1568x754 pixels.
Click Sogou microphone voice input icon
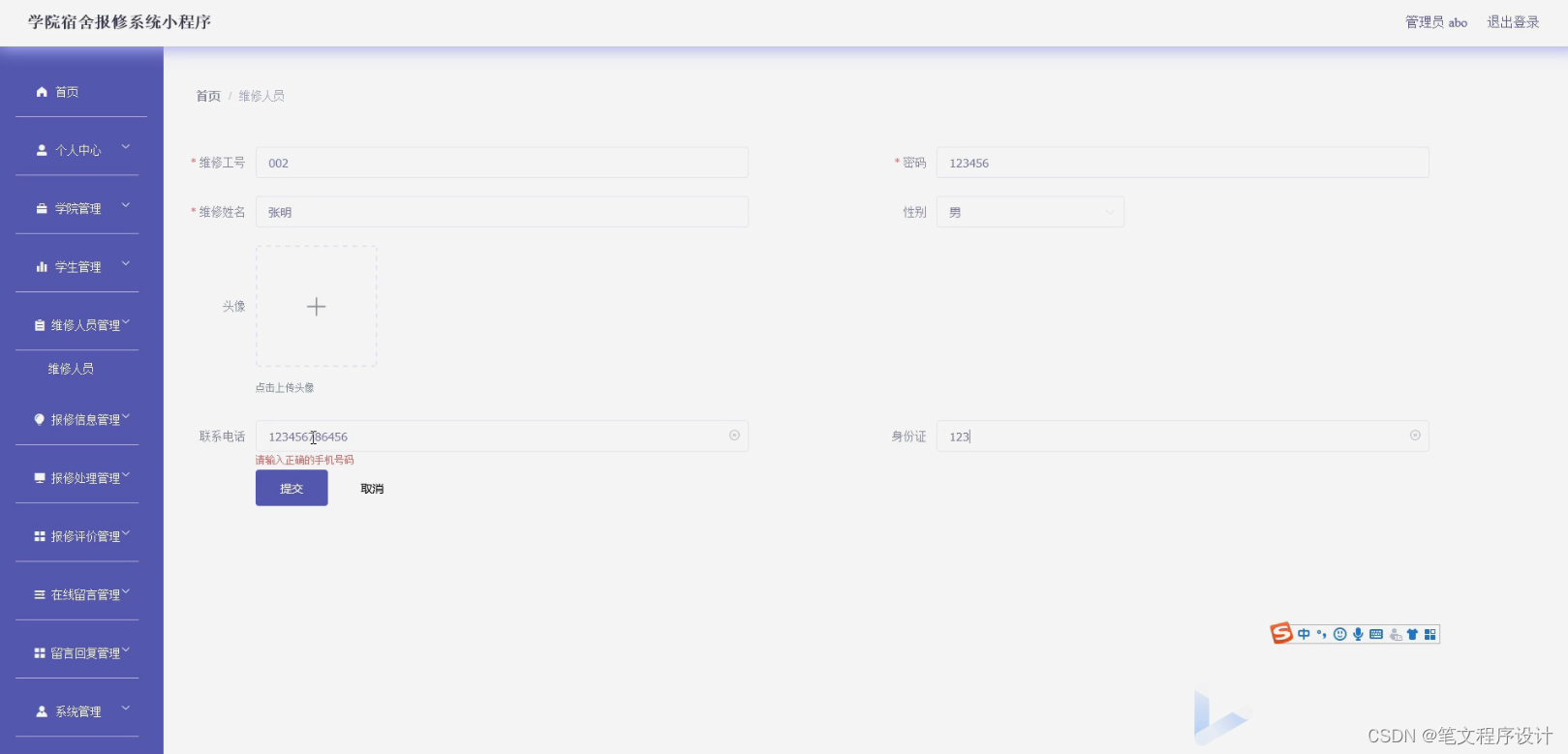(1358, 634)
